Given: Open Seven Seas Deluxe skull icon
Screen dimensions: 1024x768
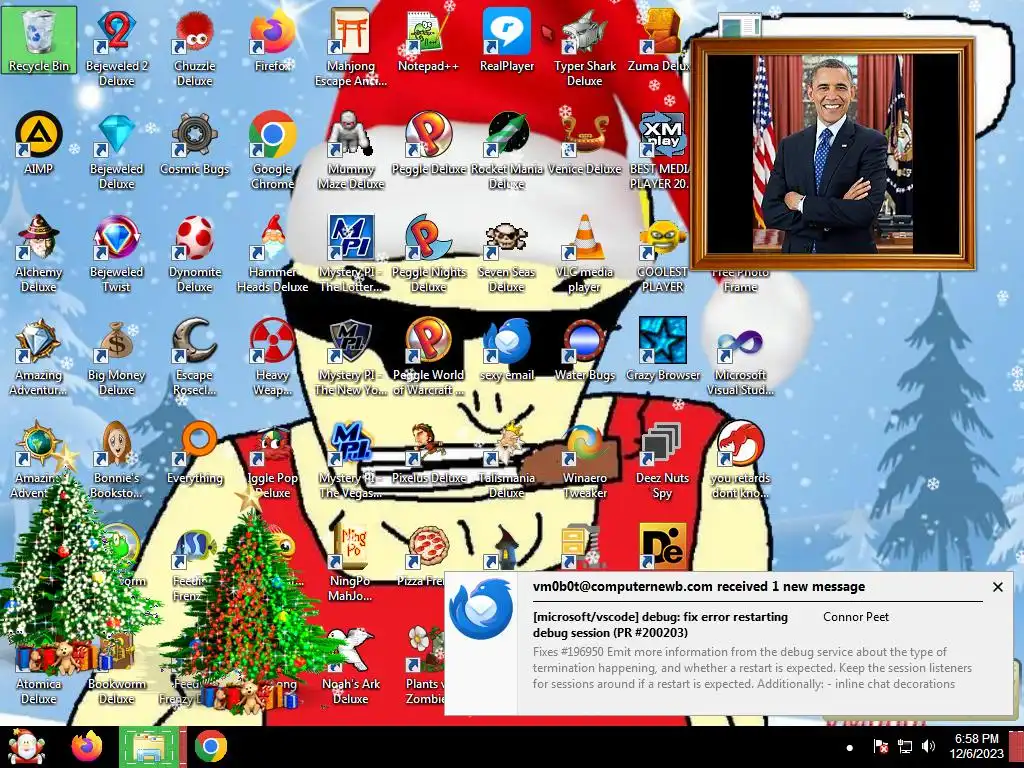Looking at the screenshot, I should tap(507, 253).
